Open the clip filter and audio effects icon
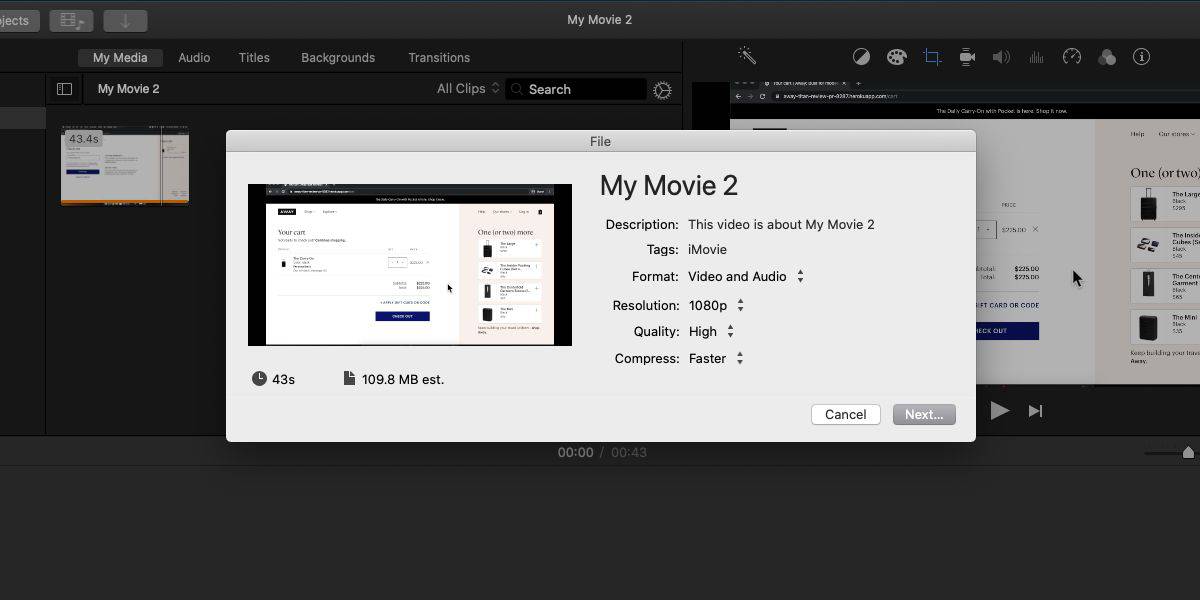Screen dimensions: 1200x600 point(1107,57)
